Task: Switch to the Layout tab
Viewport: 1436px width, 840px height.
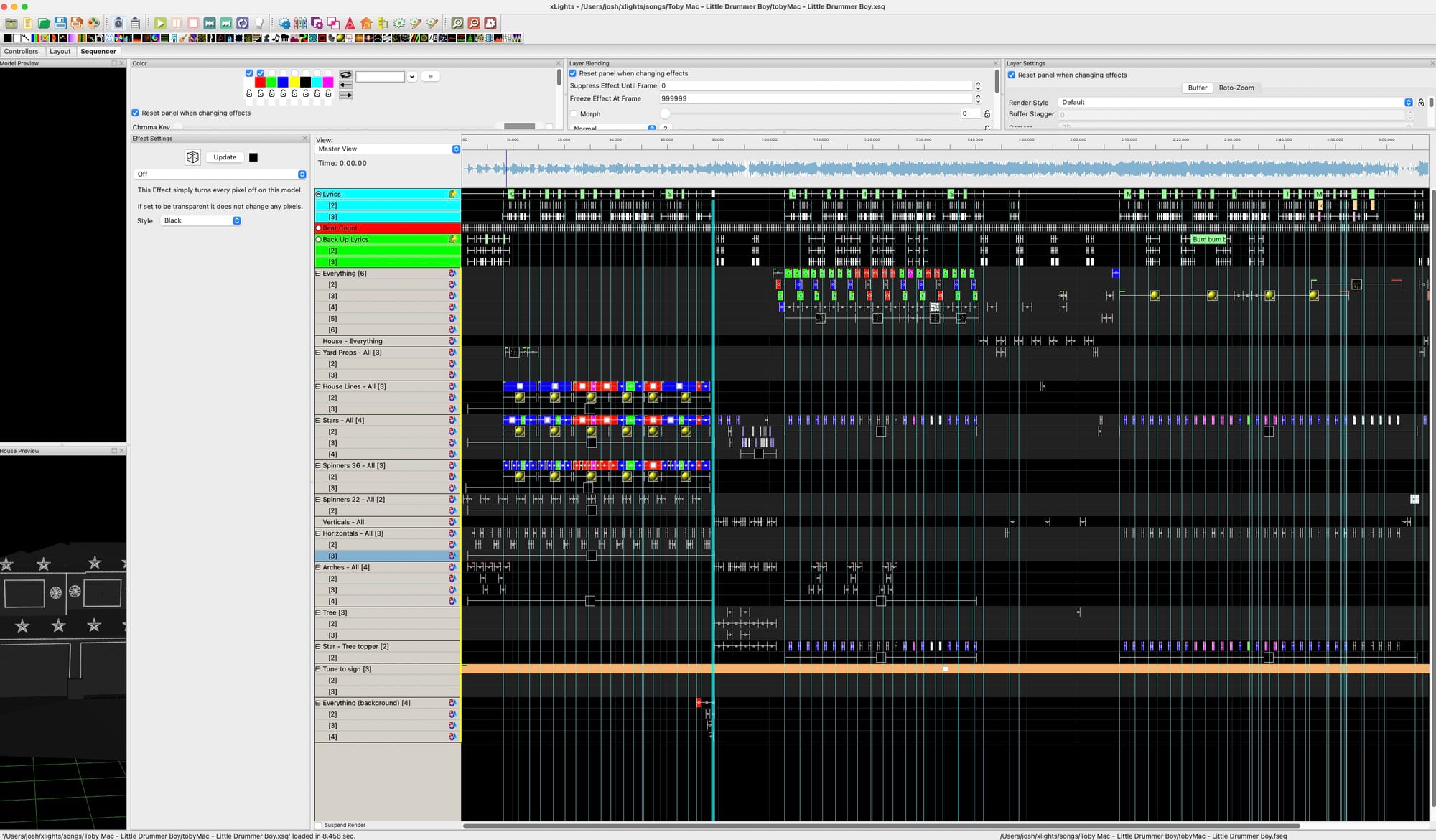Action: (x=60, y=52)
